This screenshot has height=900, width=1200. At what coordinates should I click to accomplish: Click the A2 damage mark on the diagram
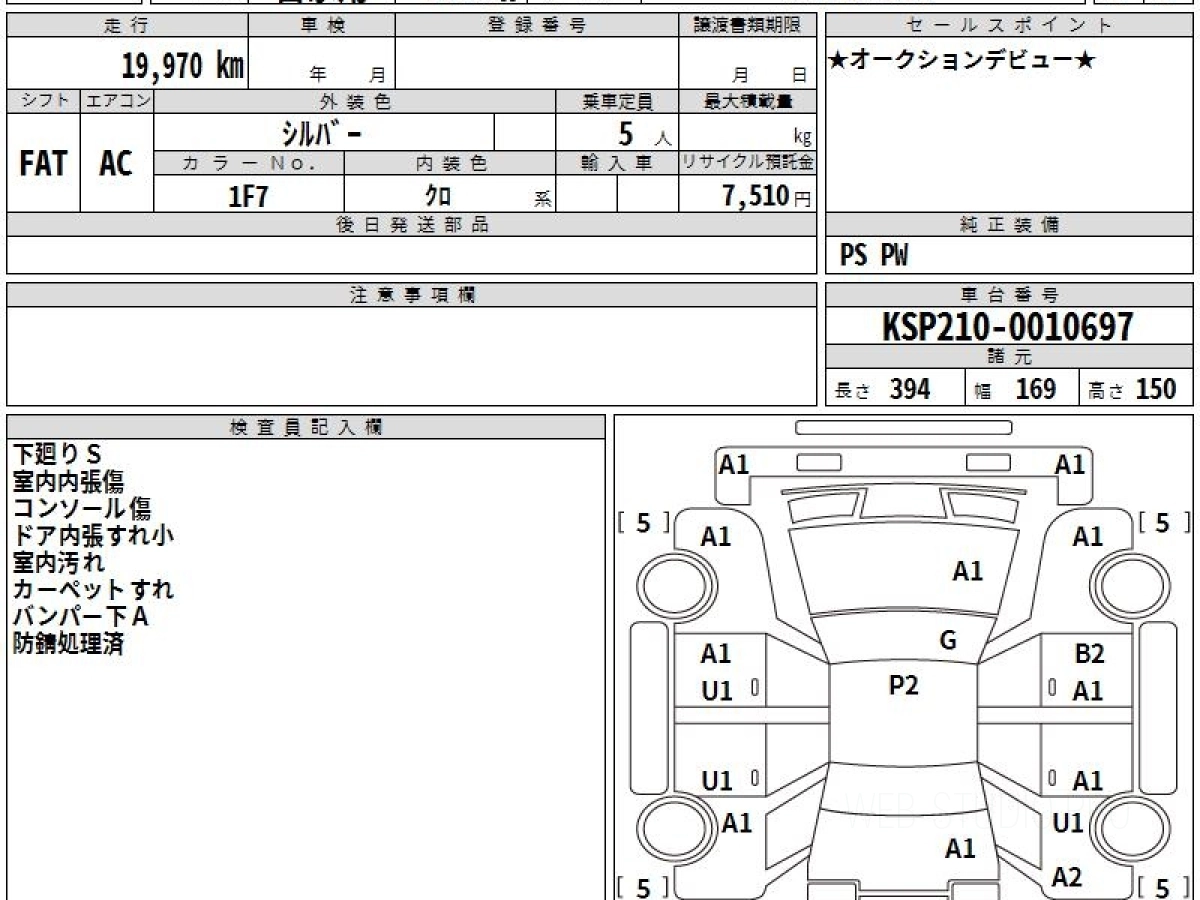click(1067, 877)
